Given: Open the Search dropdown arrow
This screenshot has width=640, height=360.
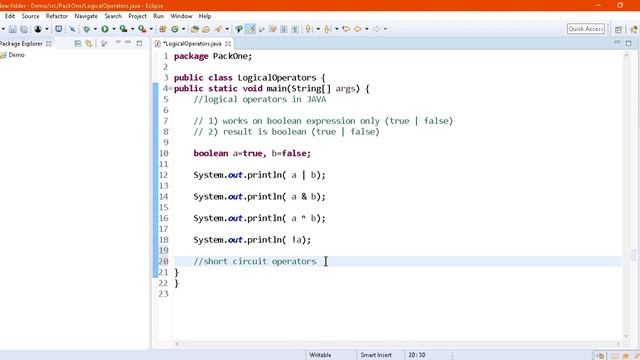Looking at the screenshot, I should [x=227, y=29].
